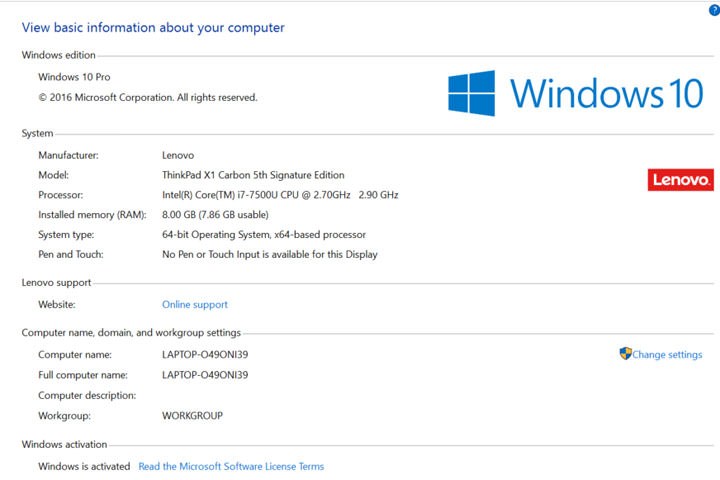Click the Lenovo manufacturer value
Viewport: 720px width, 480px height.
click(x=177, y=156)
